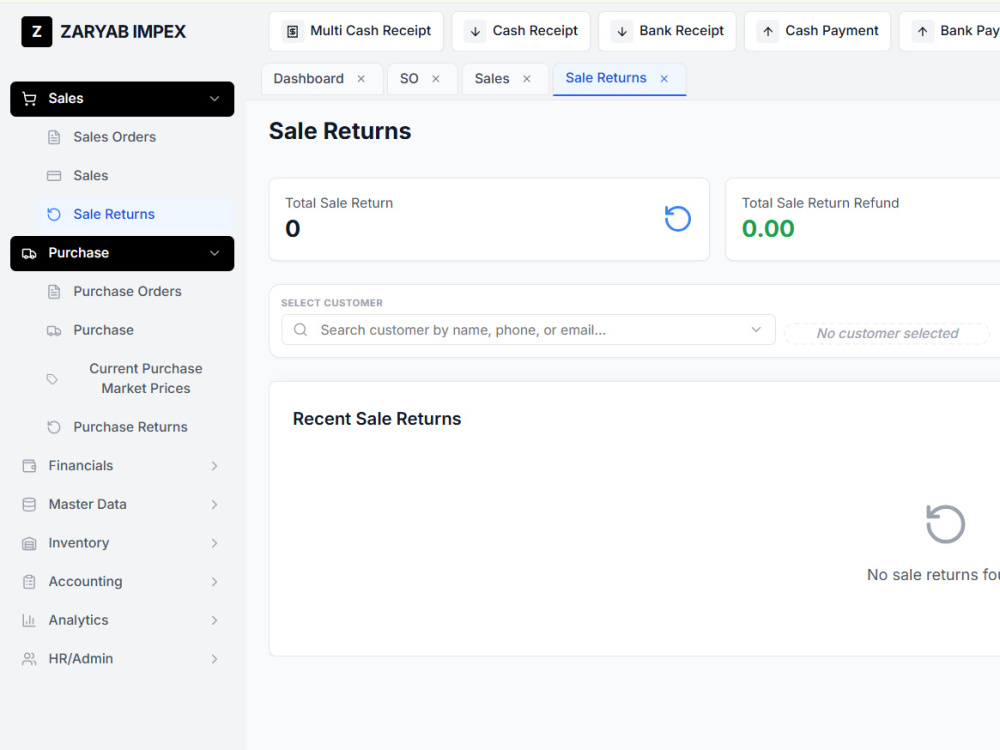Click the Sale Returns page heading
The width and height of the screenshot is (1000, 750).
pos(340,131)
